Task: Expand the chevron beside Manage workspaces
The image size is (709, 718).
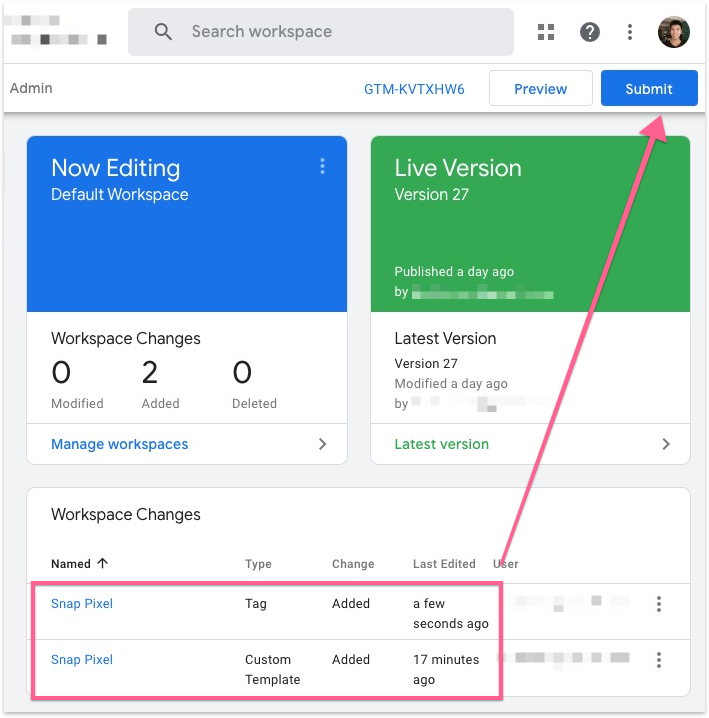Action: (x=322, y=444)
